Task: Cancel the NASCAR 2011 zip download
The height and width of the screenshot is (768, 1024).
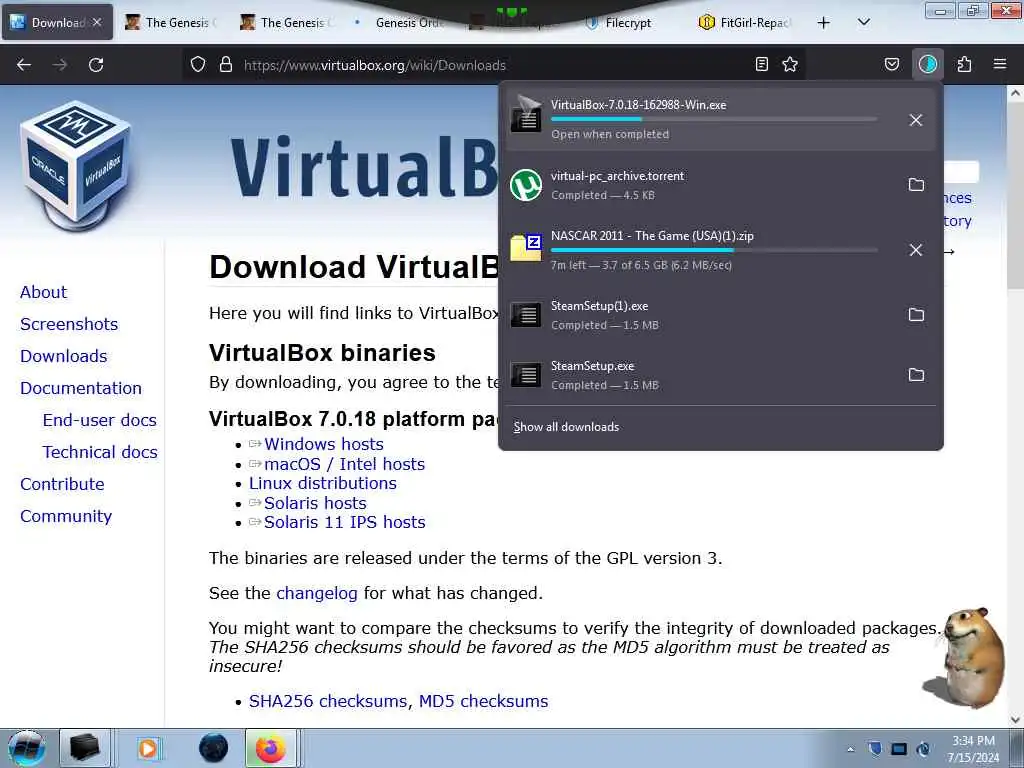Action: 916,250
